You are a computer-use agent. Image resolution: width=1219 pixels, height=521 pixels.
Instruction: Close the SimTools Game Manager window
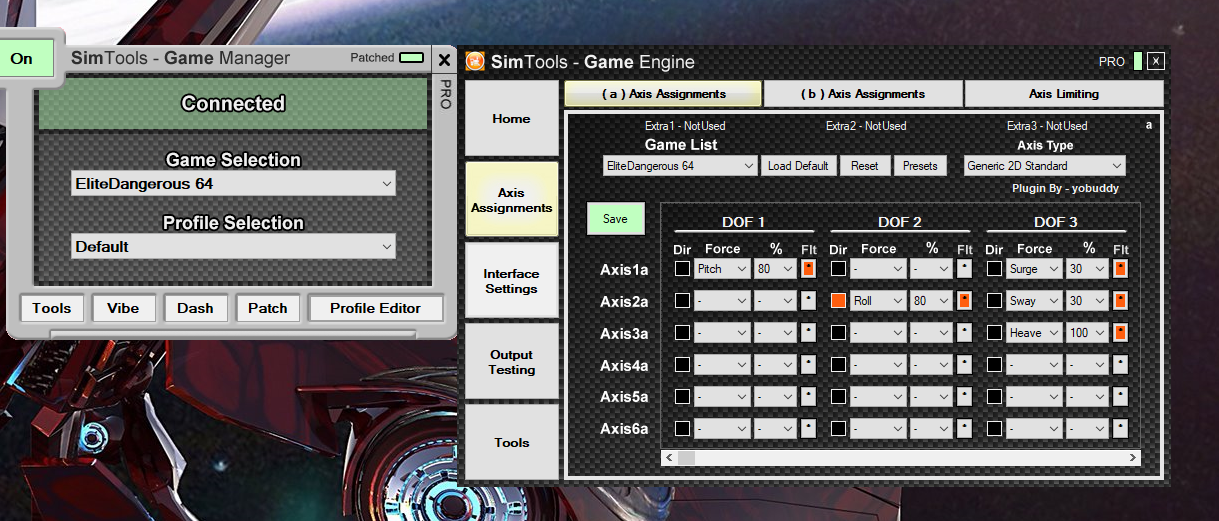point(444,59)
